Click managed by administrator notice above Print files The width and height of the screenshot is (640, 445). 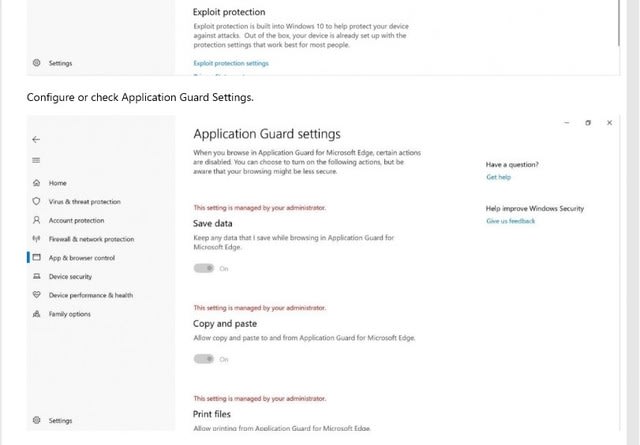[x=260, y=398]
